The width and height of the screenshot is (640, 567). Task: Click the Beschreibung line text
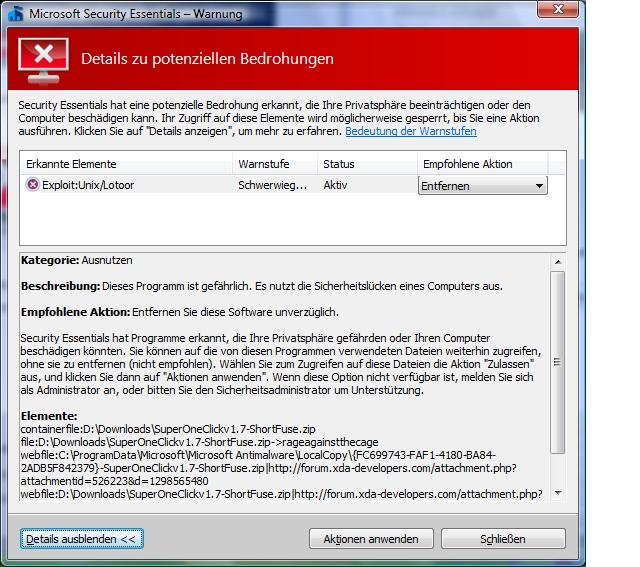262,286
